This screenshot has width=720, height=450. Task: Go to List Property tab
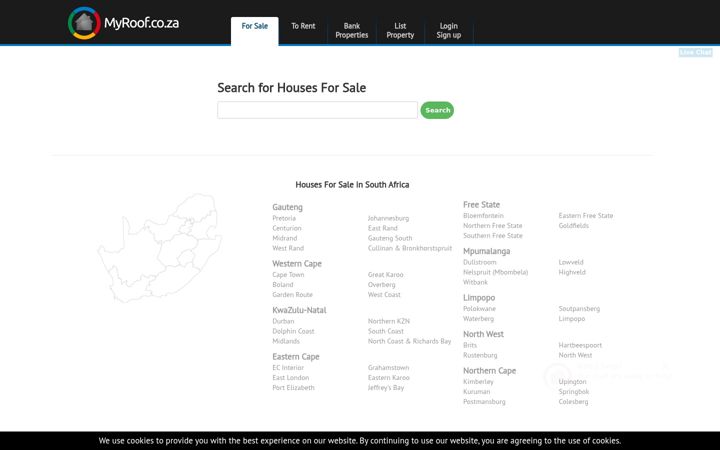point(400,30)
